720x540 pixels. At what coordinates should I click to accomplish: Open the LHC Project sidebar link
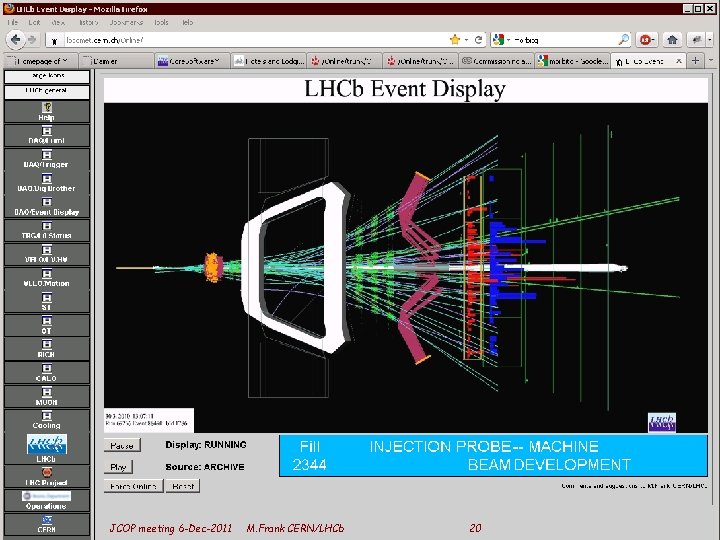coord(47,477)
